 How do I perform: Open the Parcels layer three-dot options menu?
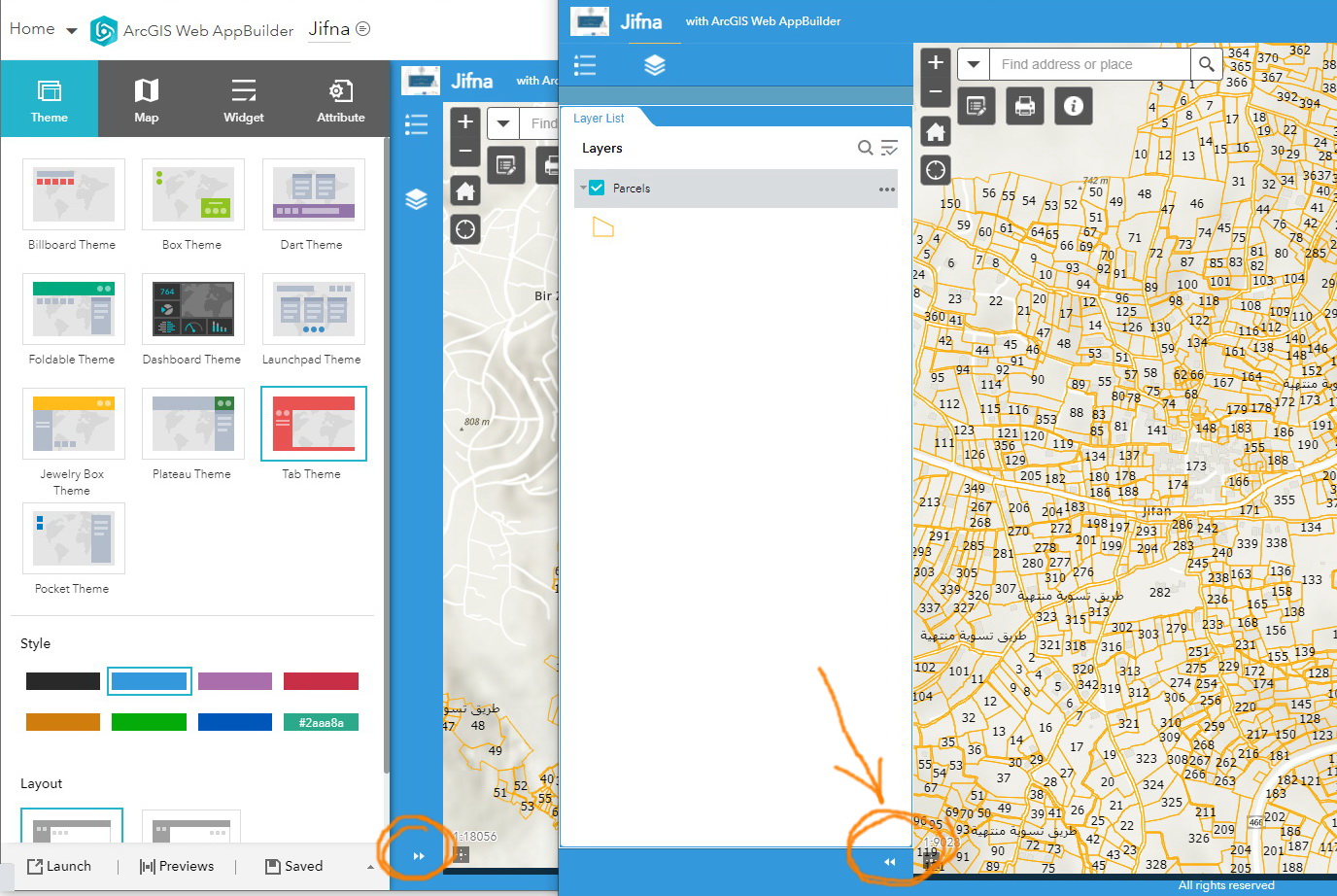887,190
